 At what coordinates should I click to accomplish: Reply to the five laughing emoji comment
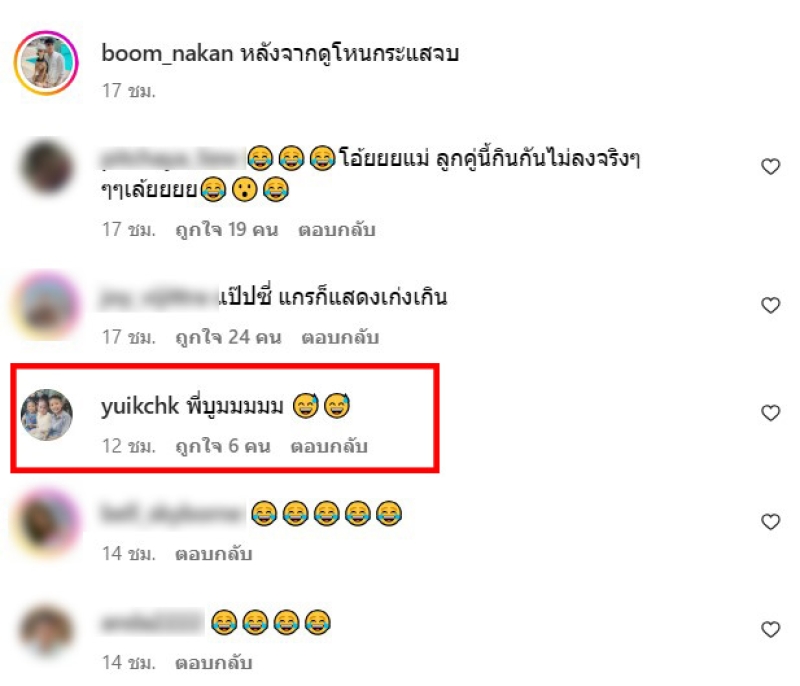point(214,554)
